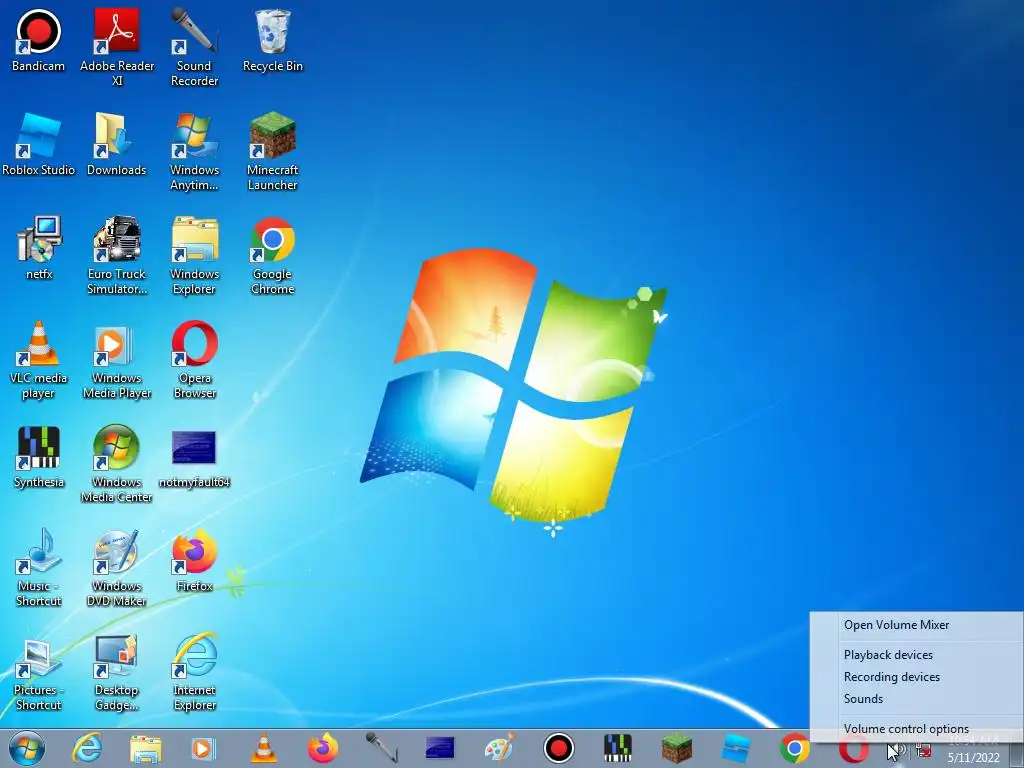Open Windows Media Player desktop shortcut
This screenshot has width=1024, height=768.
117,360
